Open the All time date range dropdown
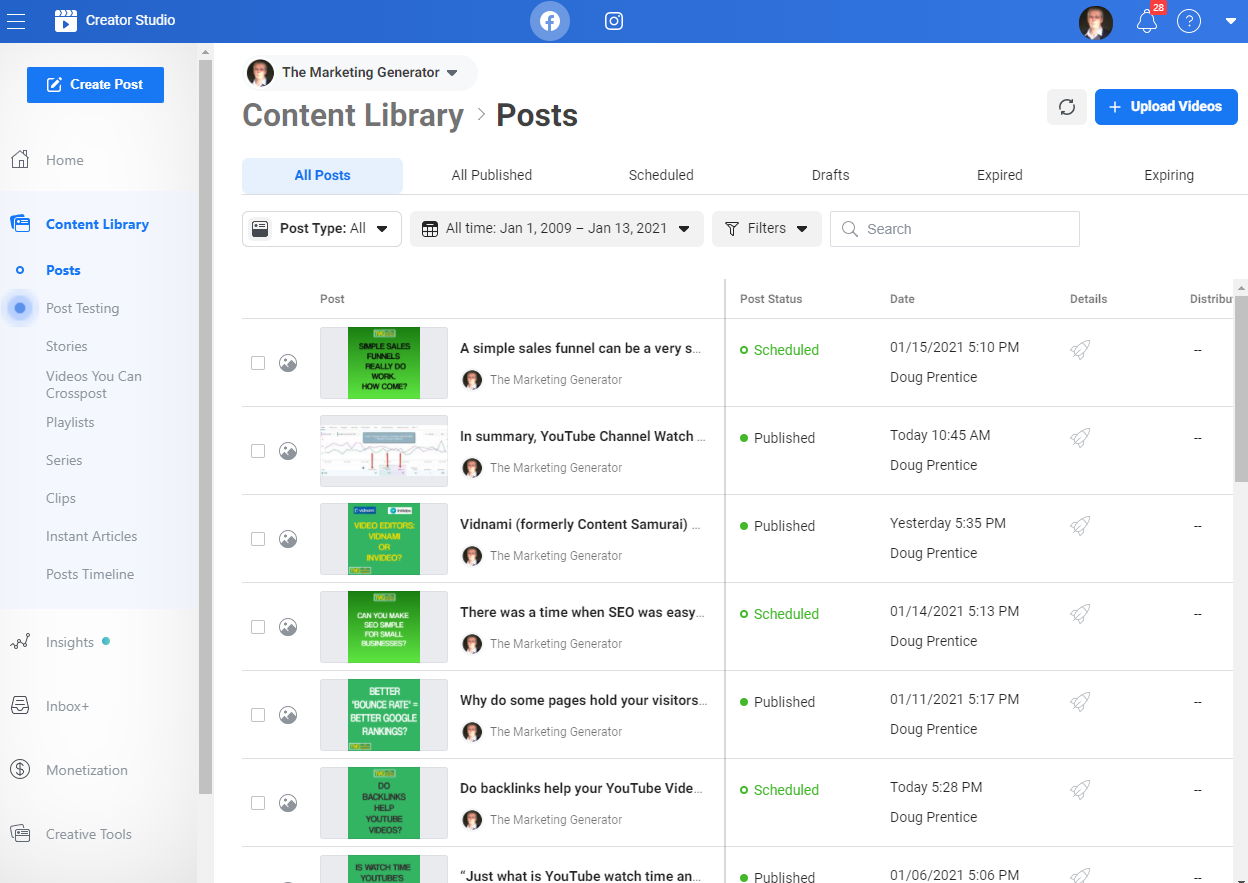 tap(557, 229)
